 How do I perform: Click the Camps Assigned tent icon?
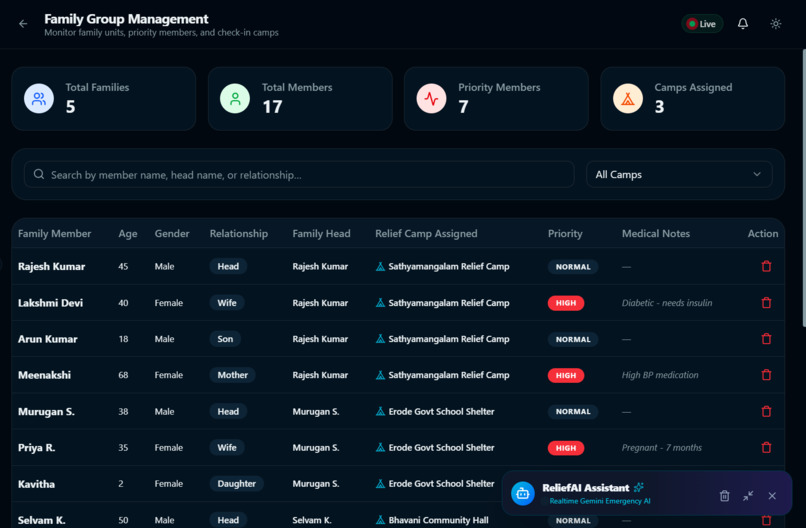[x=628, y=99]
